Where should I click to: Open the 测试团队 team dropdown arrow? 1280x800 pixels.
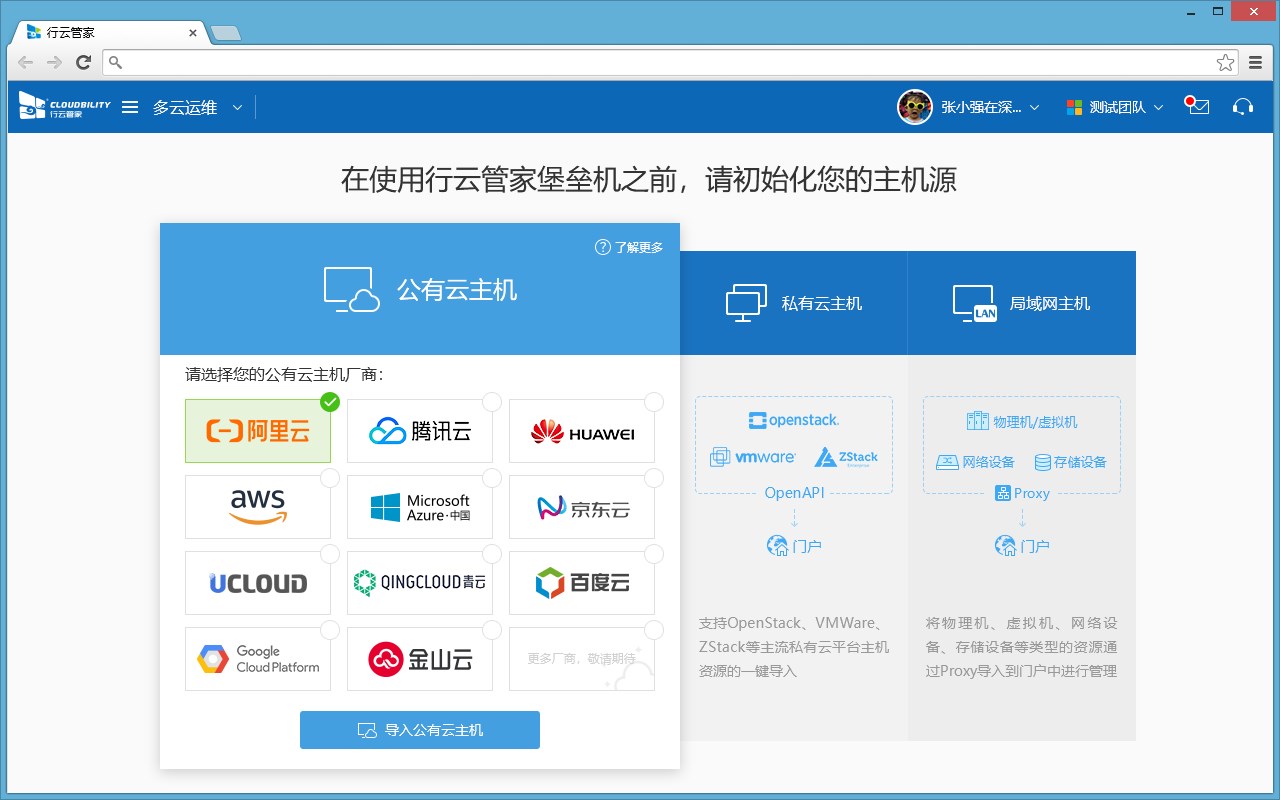[x=1158, y=107]
